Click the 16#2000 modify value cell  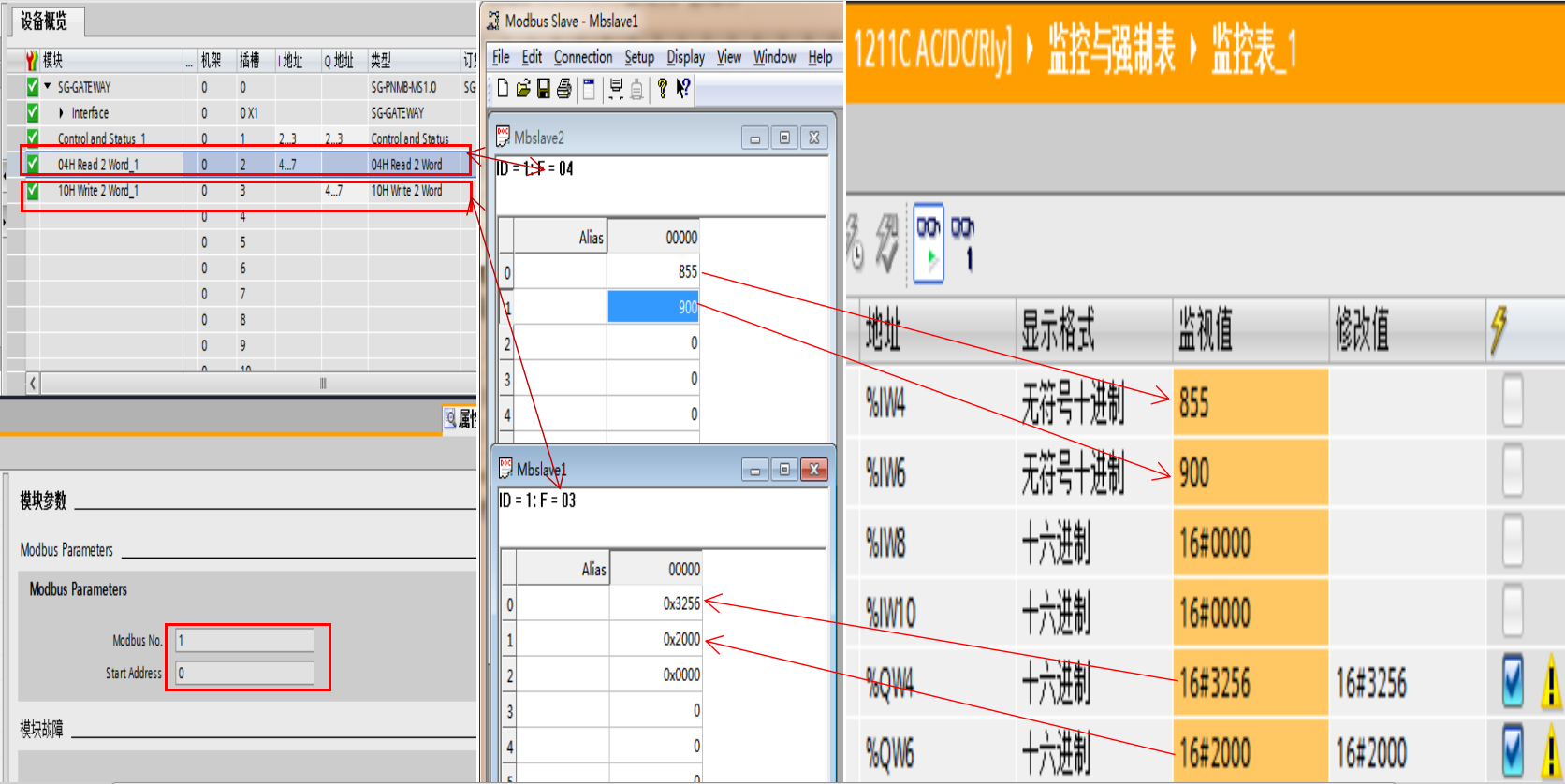click(x=1407, y=751)
